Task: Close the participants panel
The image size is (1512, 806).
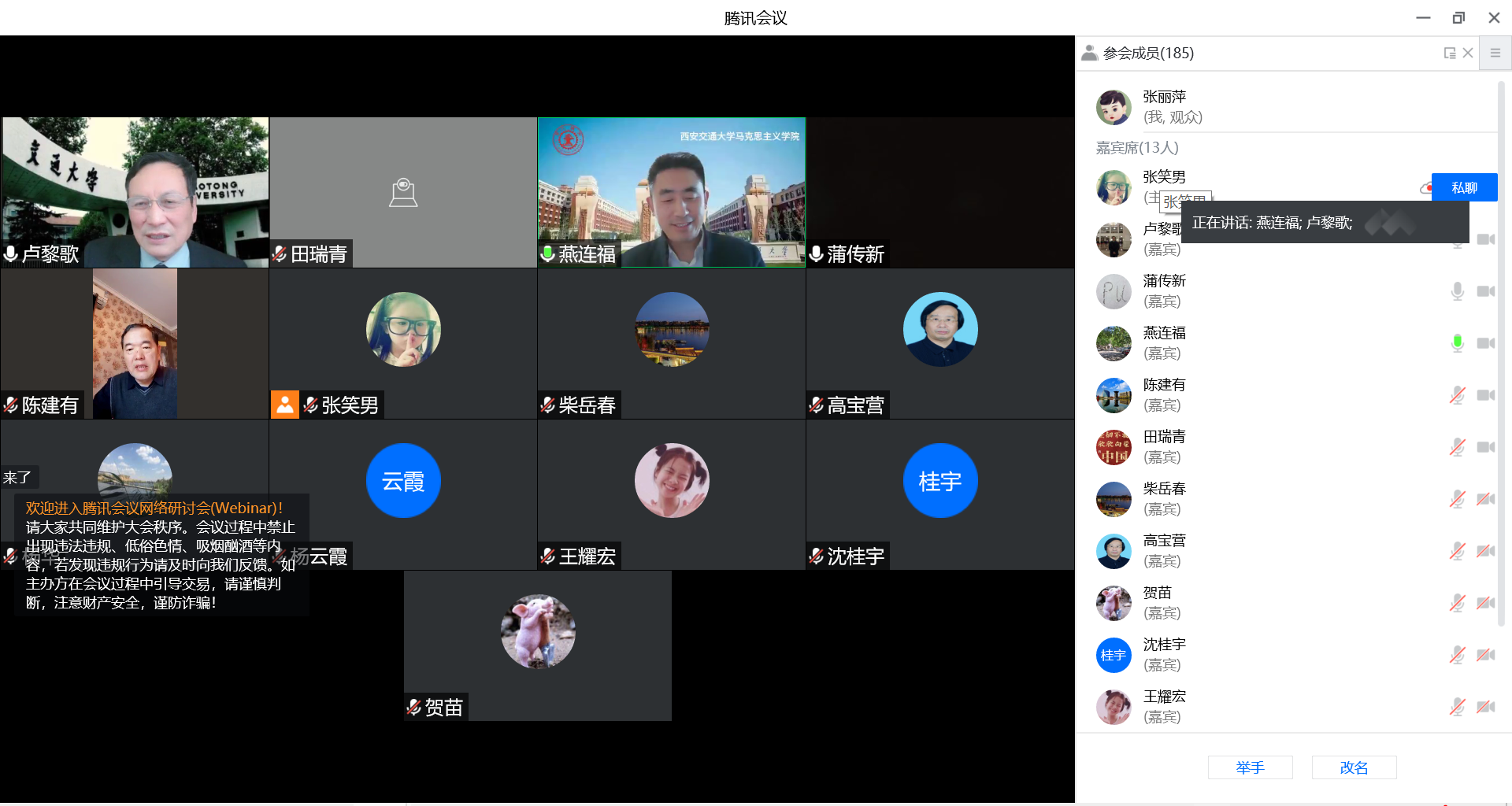Action: tap(1468, 53)
